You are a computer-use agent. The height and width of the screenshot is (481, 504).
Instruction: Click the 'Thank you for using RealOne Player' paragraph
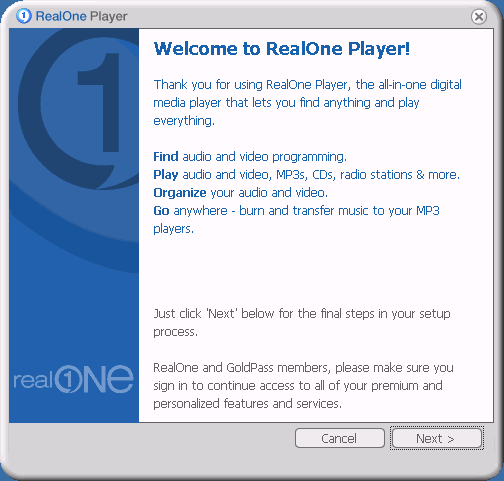click(x=307, y=102)
